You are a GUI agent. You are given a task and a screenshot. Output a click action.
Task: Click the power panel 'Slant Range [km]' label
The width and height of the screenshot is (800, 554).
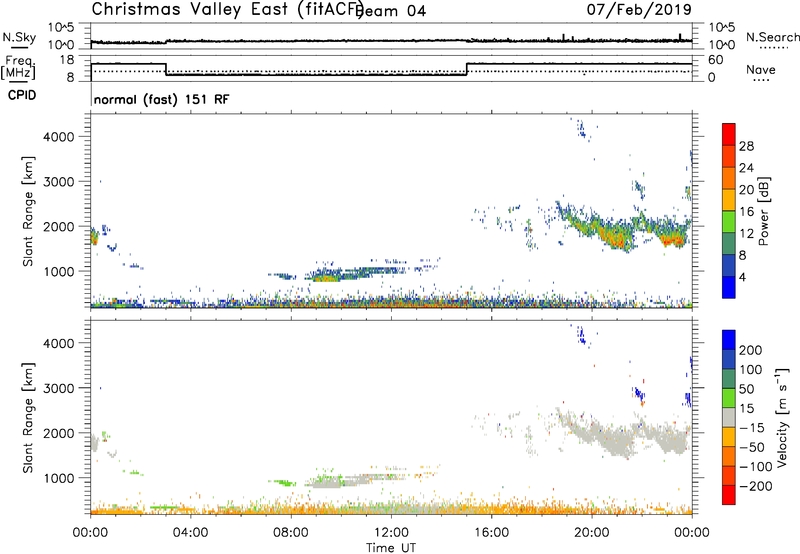click(28, 211)
